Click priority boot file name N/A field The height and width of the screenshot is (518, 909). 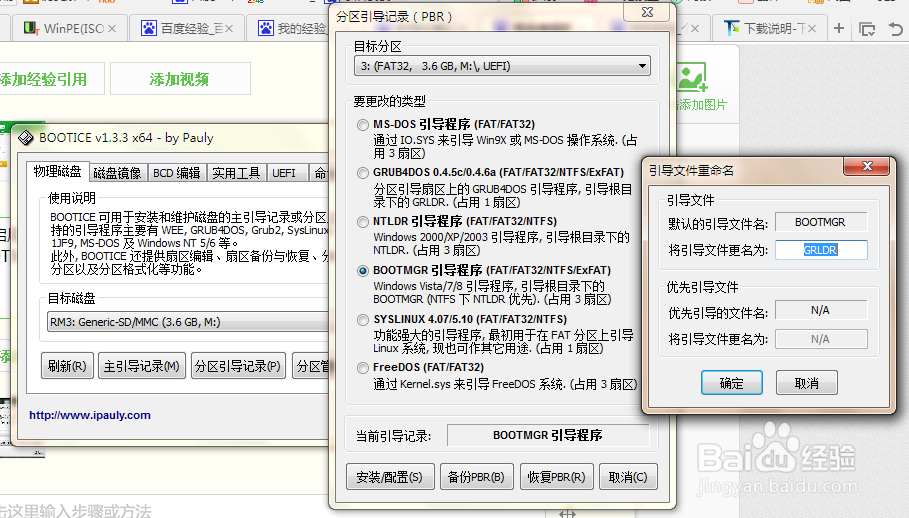[821, 311]
